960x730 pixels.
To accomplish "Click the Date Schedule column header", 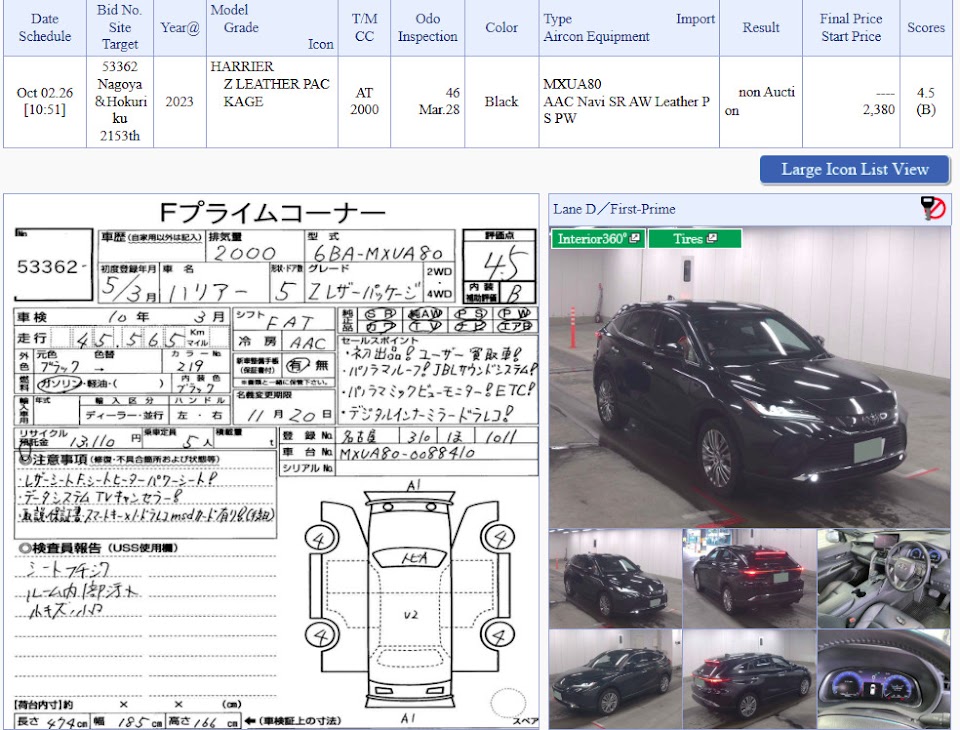I will coord(45,28).
